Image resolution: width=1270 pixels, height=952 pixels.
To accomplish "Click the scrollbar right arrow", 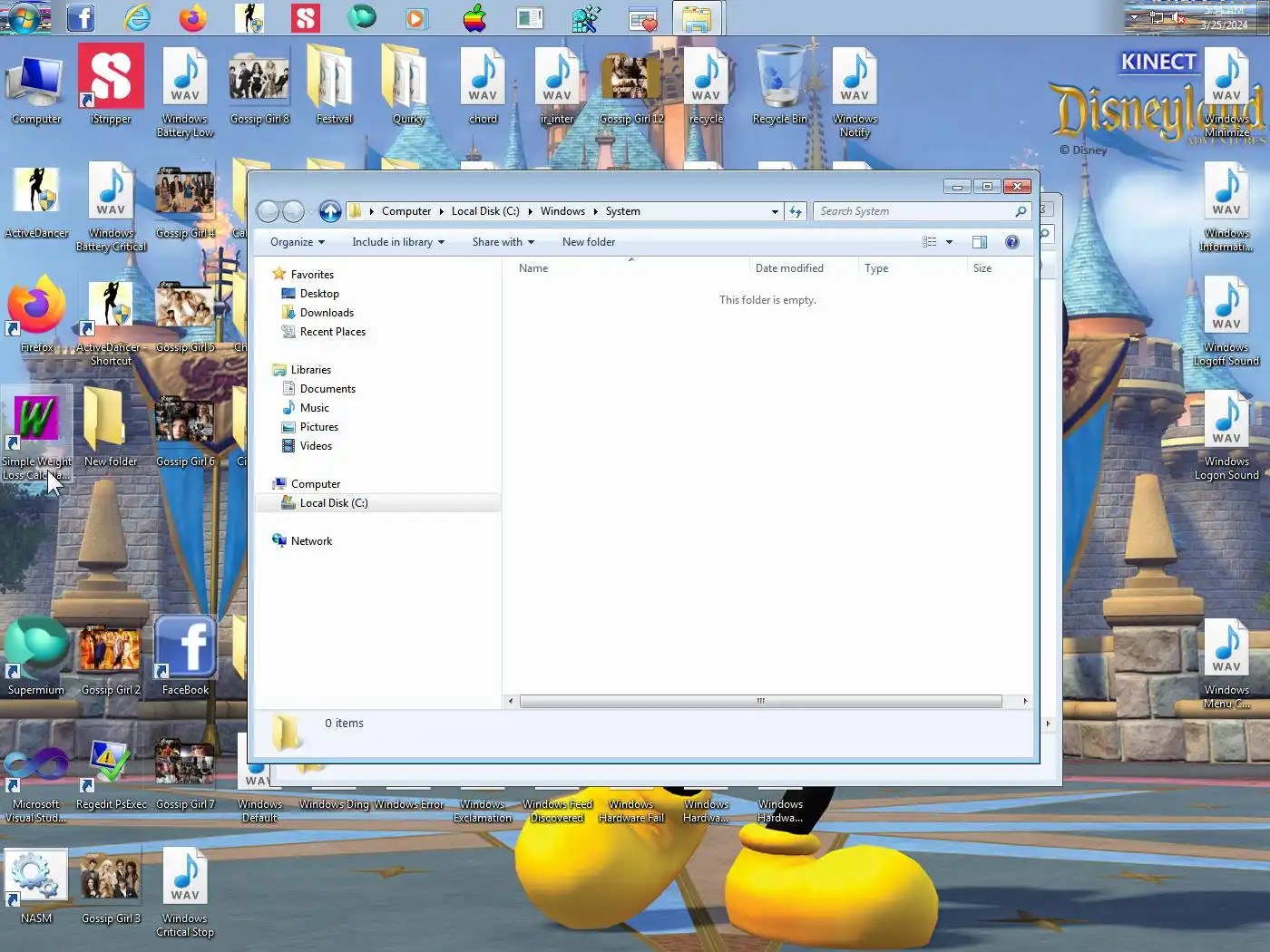I will [1025, 701].
